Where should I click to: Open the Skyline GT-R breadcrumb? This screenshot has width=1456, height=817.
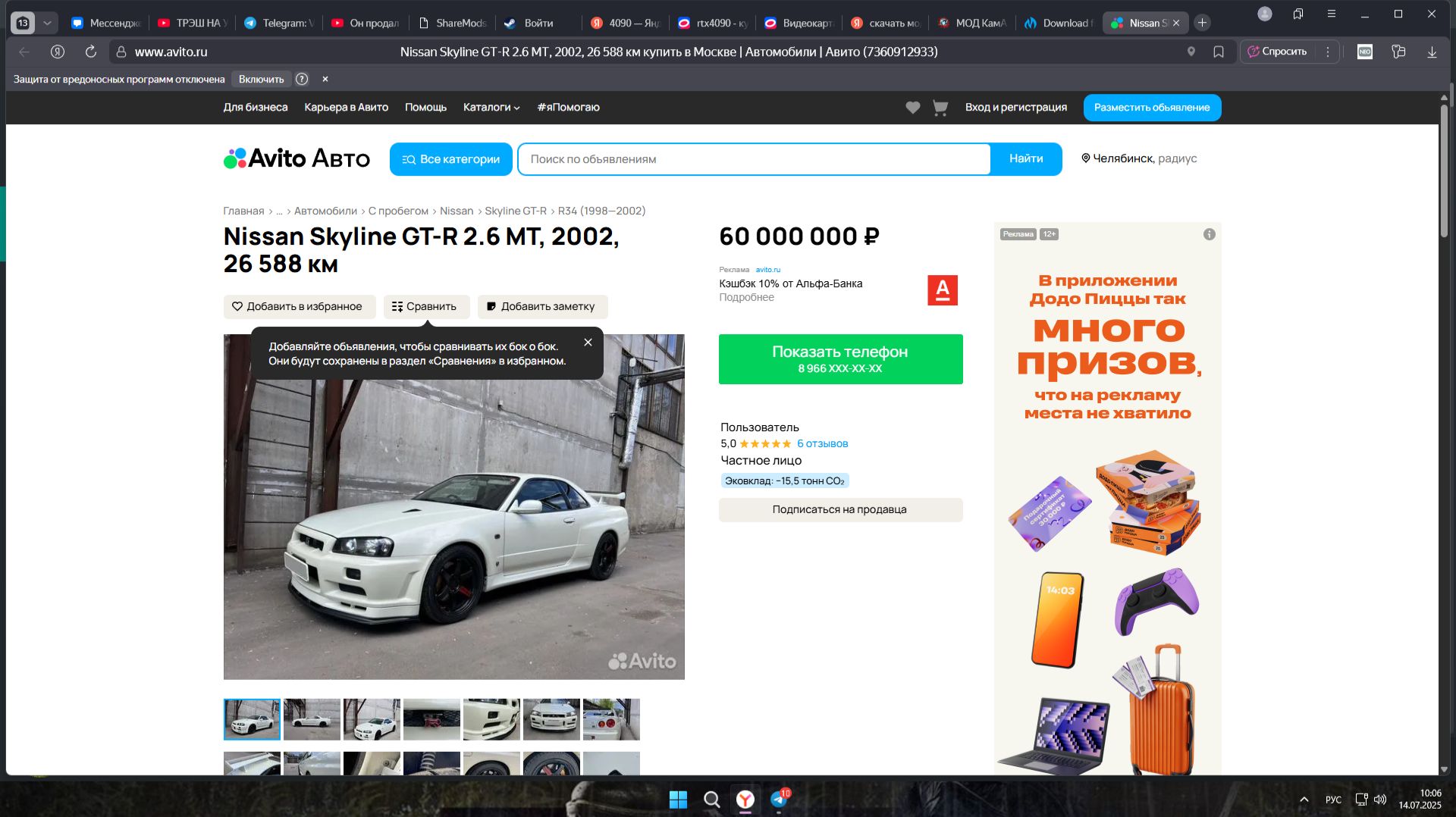click(x=516, y=211)
